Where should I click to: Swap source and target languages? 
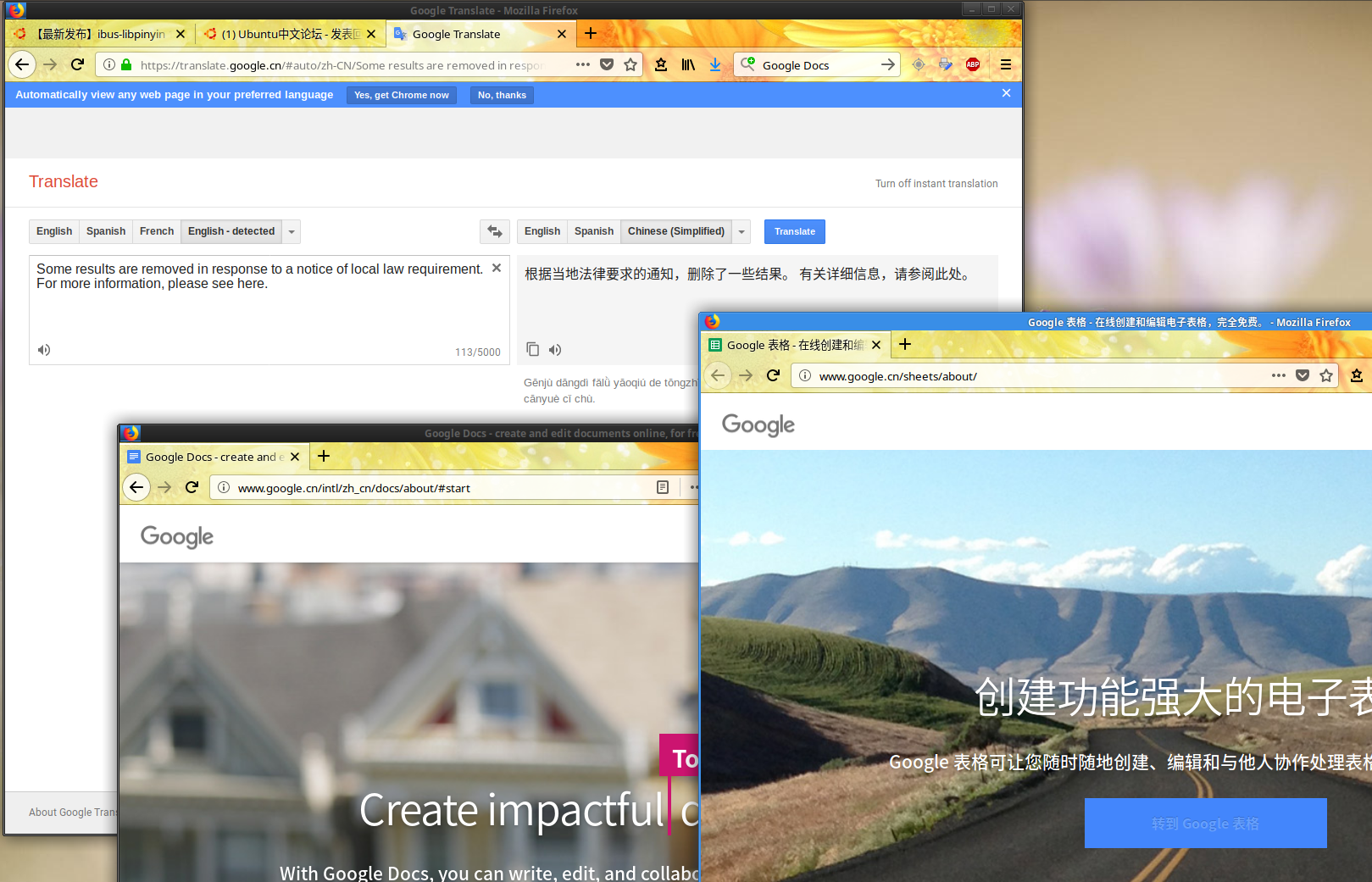[x=495, y=231]
